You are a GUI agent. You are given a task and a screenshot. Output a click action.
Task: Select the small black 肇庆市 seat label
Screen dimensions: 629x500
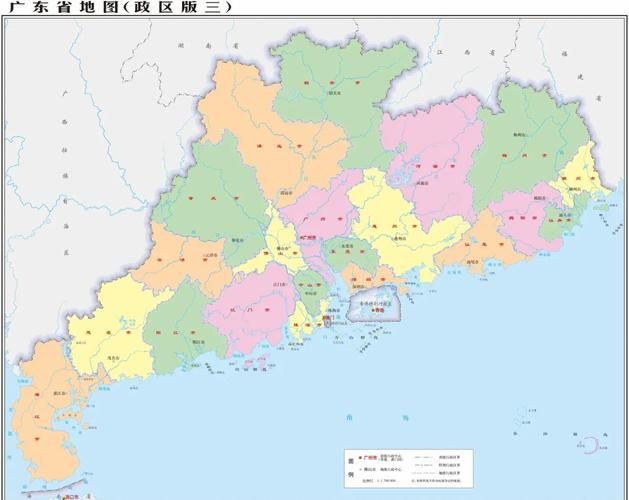pos(237,240)
